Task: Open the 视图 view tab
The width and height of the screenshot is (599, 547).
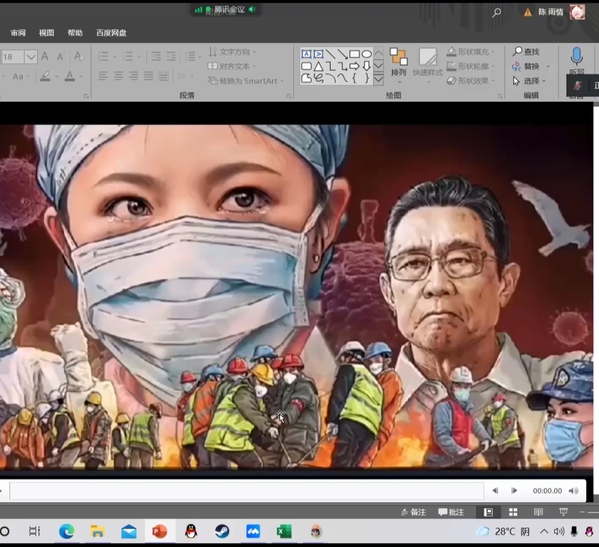Action: [46, 33]
